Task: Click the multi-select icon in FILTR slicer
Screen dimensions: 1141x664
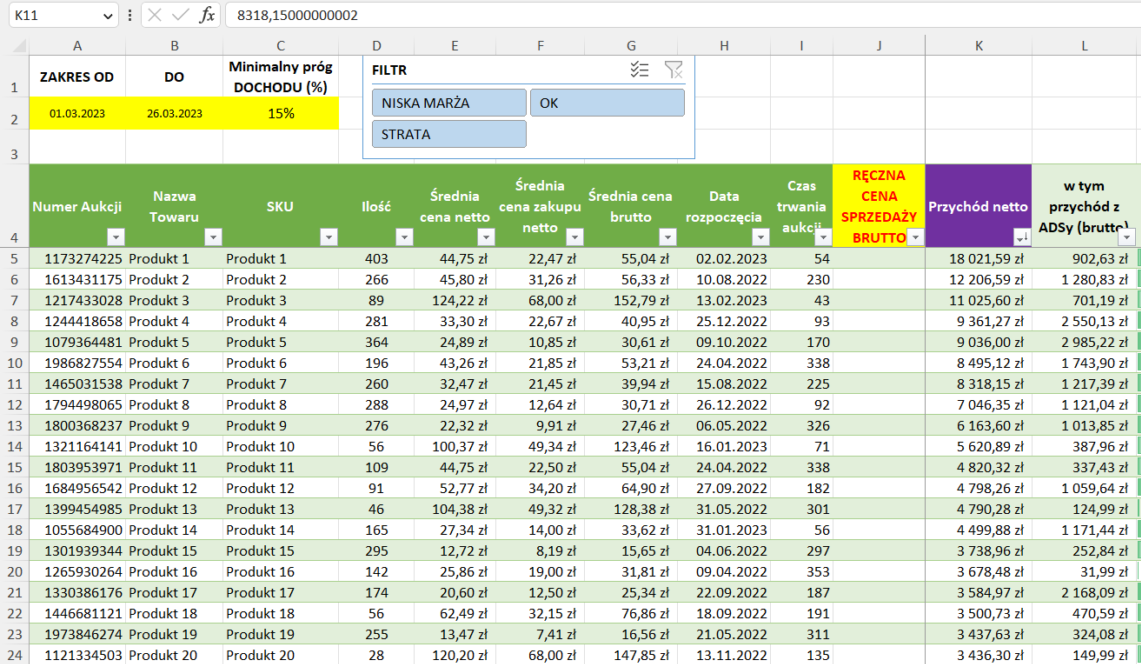Action: (x=639, y=70)
